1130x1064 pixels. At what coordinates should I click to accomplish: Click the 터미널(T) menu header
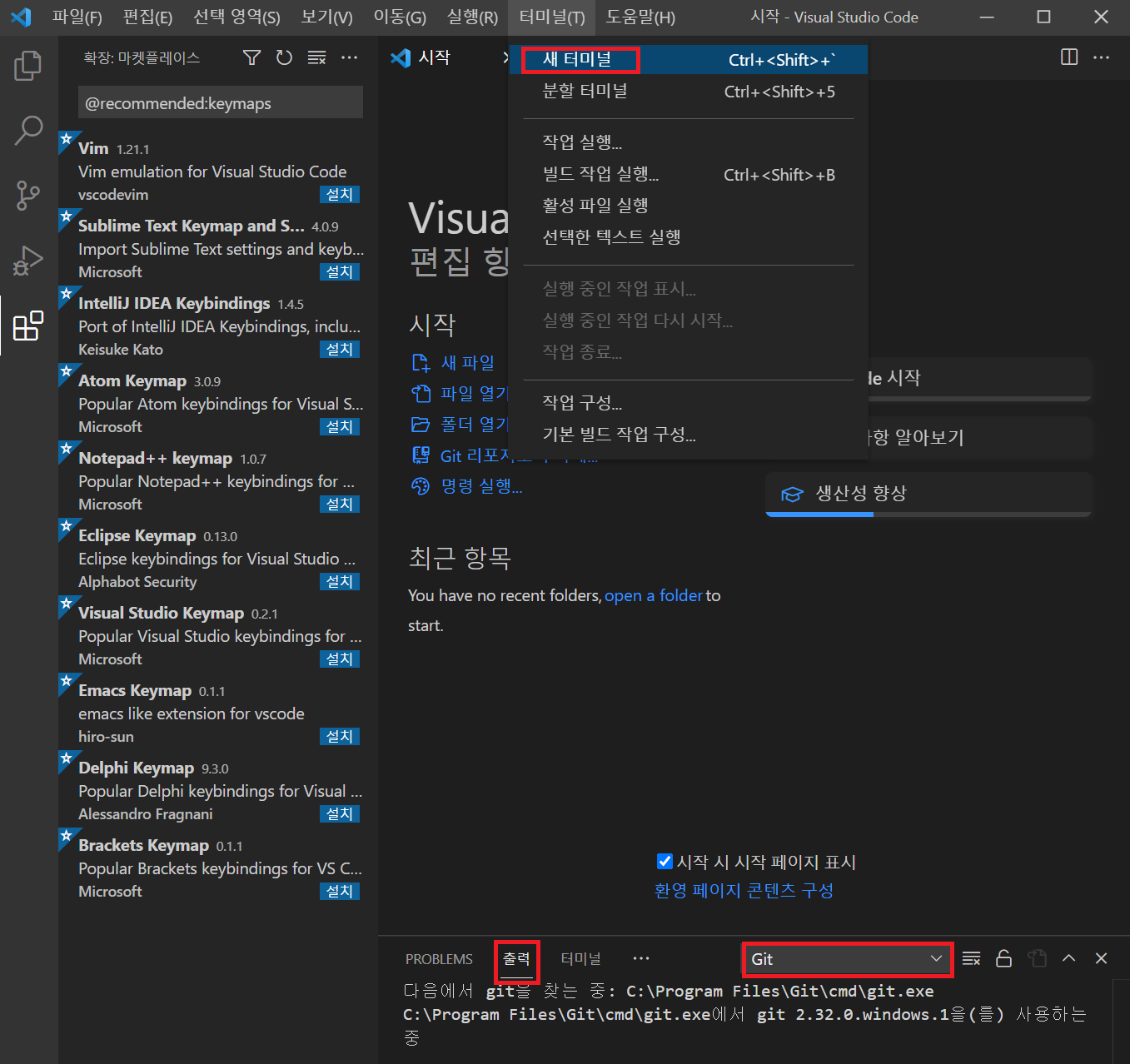pos(552,17)
